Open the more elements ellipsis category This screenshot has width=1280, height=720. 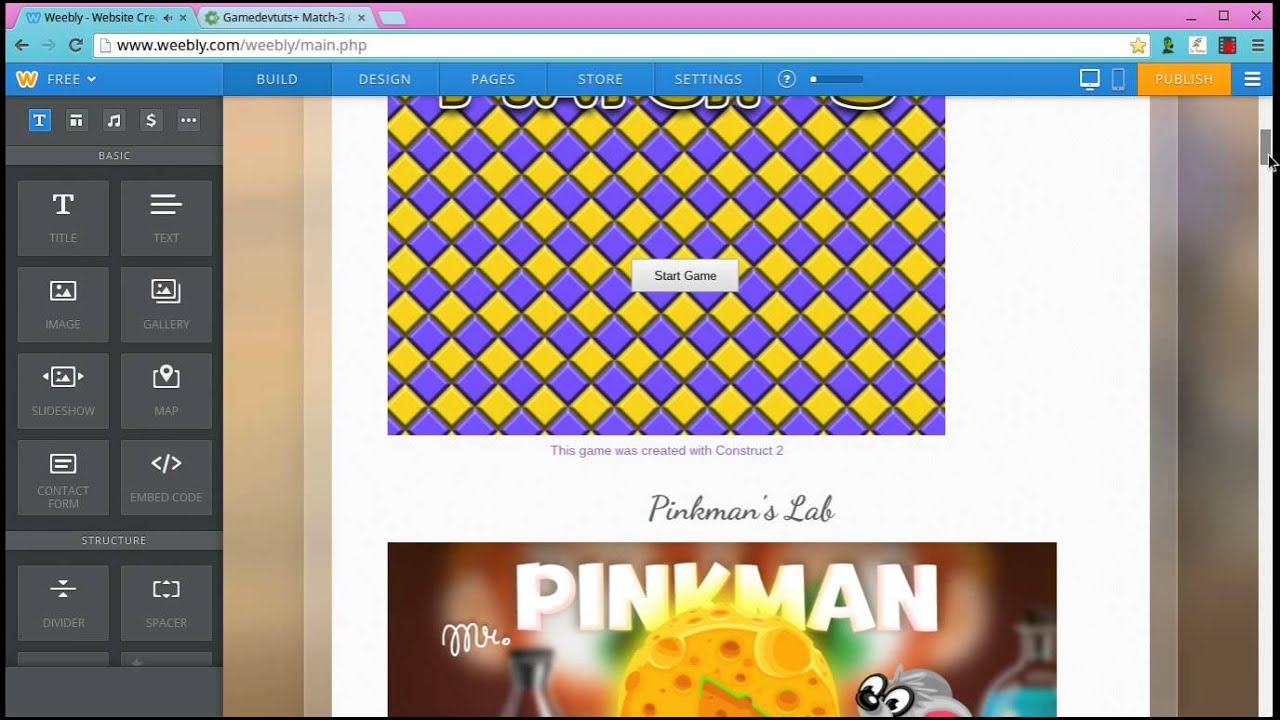[188, 120]
